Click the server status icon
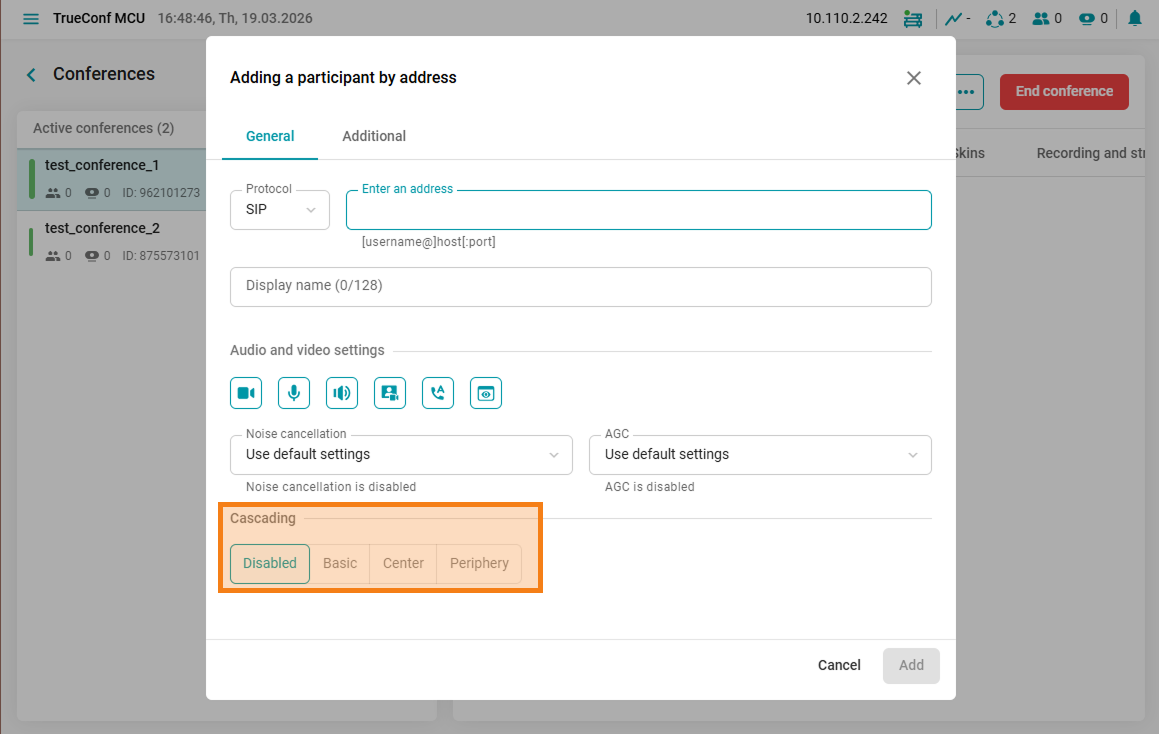The width and height of the screenshot is (1159, 734). (x=911, y=19)
